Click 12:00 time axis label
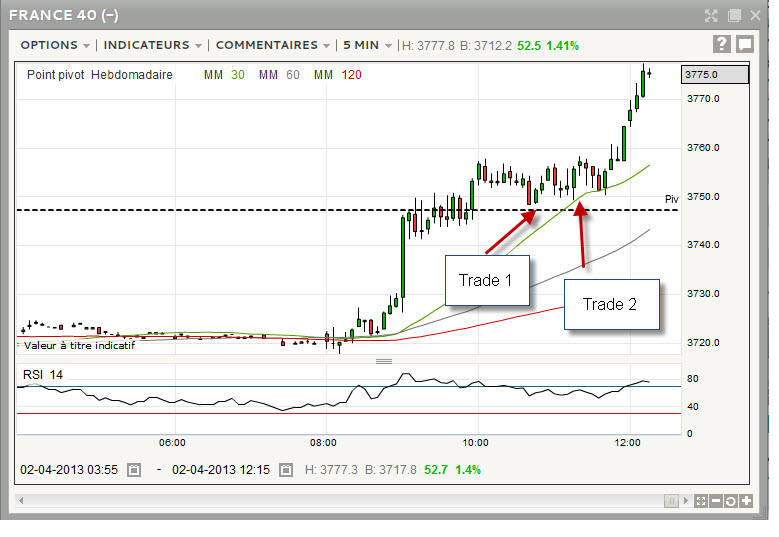 (627, 443)
